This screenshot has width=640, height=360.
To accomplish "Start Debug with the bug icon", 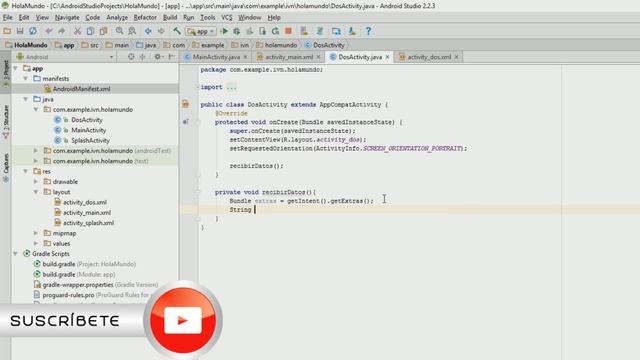I will click(237, 31).
